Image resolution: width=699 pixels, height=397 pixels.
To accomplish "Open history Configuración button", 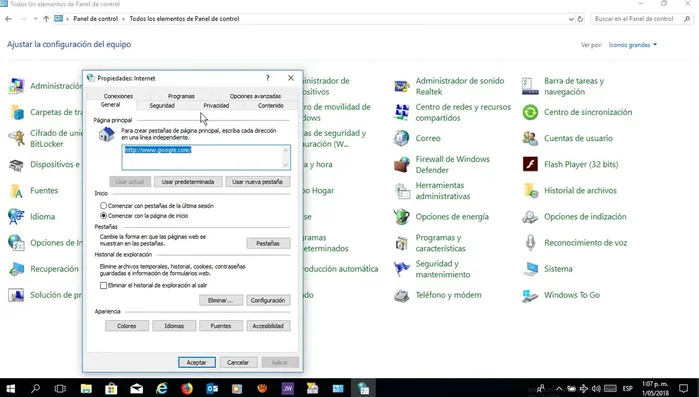I will (x=268, y=300).
